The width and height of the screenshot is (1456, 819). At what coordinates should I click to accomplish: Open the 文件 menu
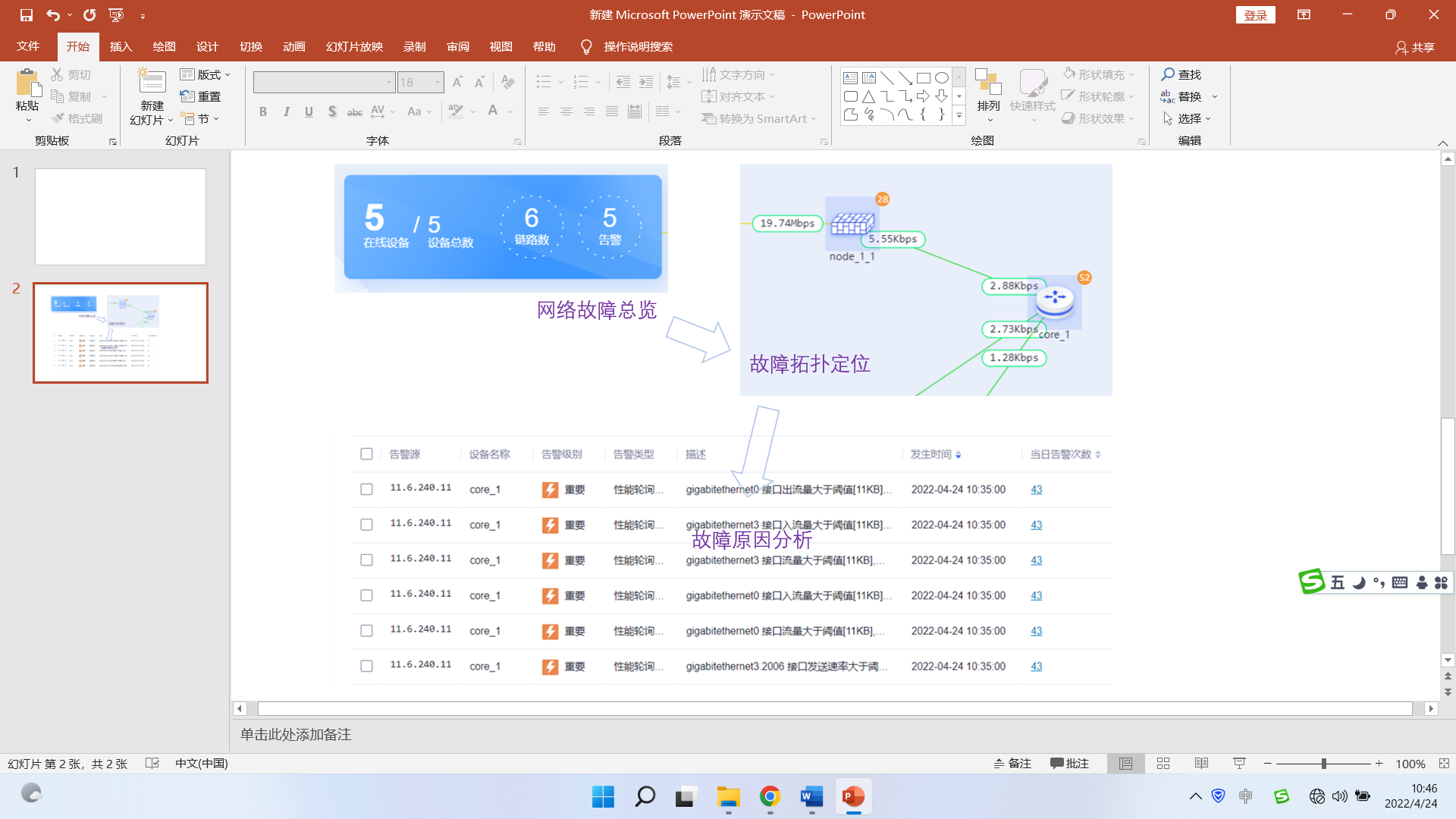[x=28, y=46]
